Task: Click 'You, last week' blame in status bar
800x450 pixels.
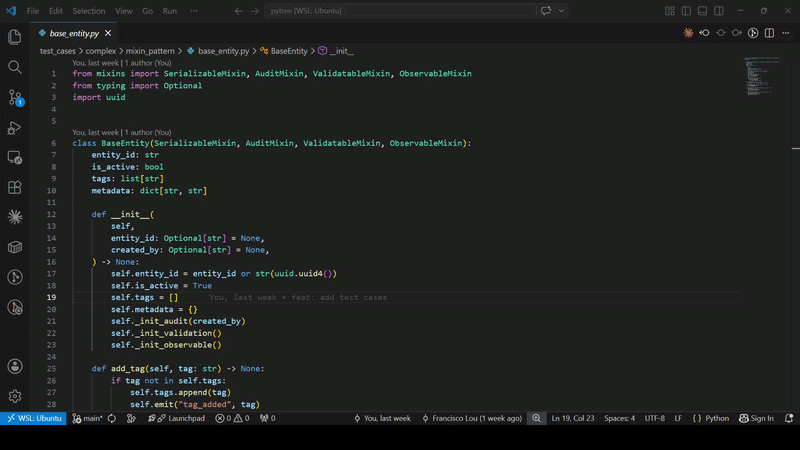Action: [x=382, y=418]
